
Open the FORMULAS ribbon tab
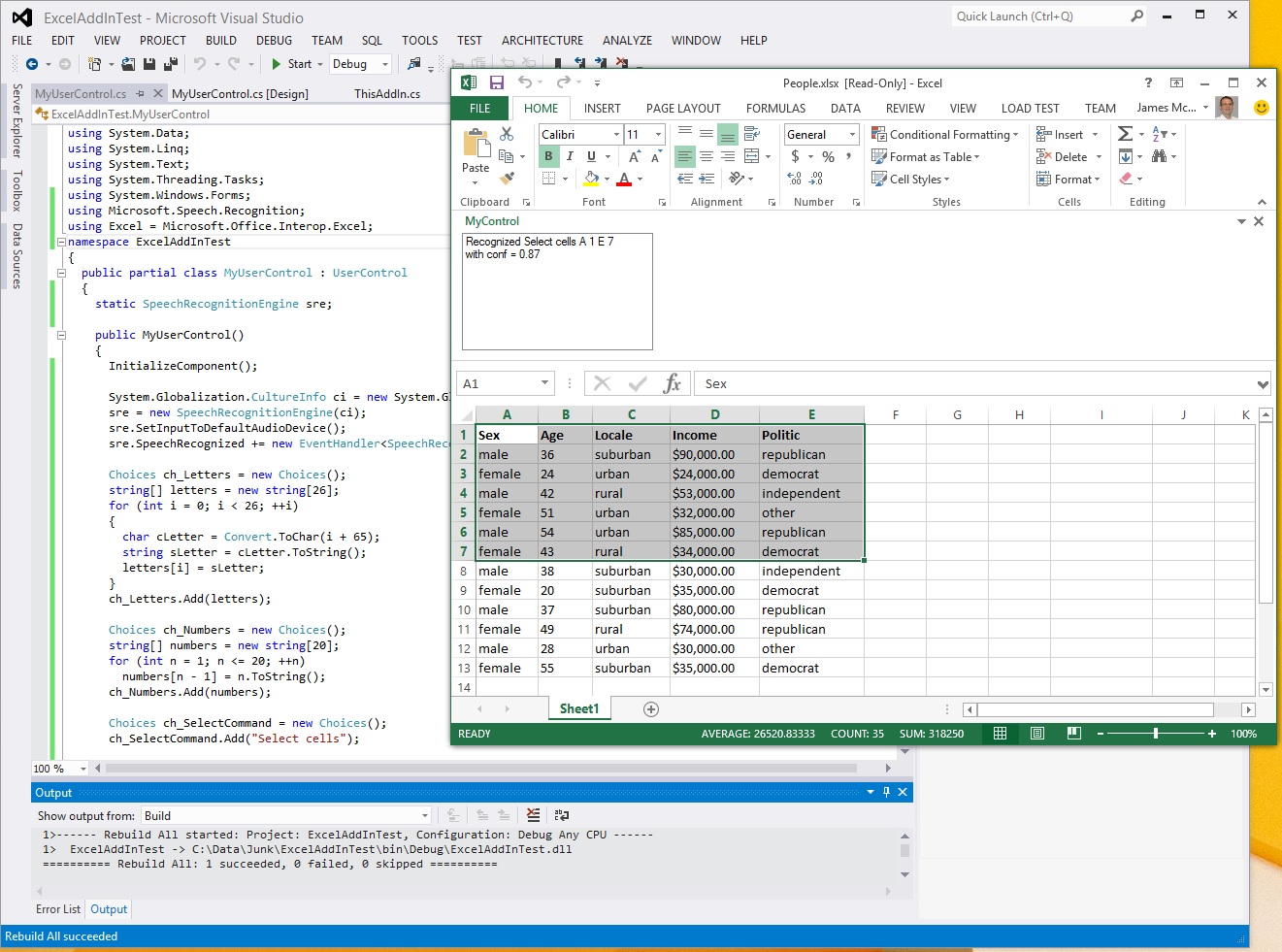[x=775, y=109]
